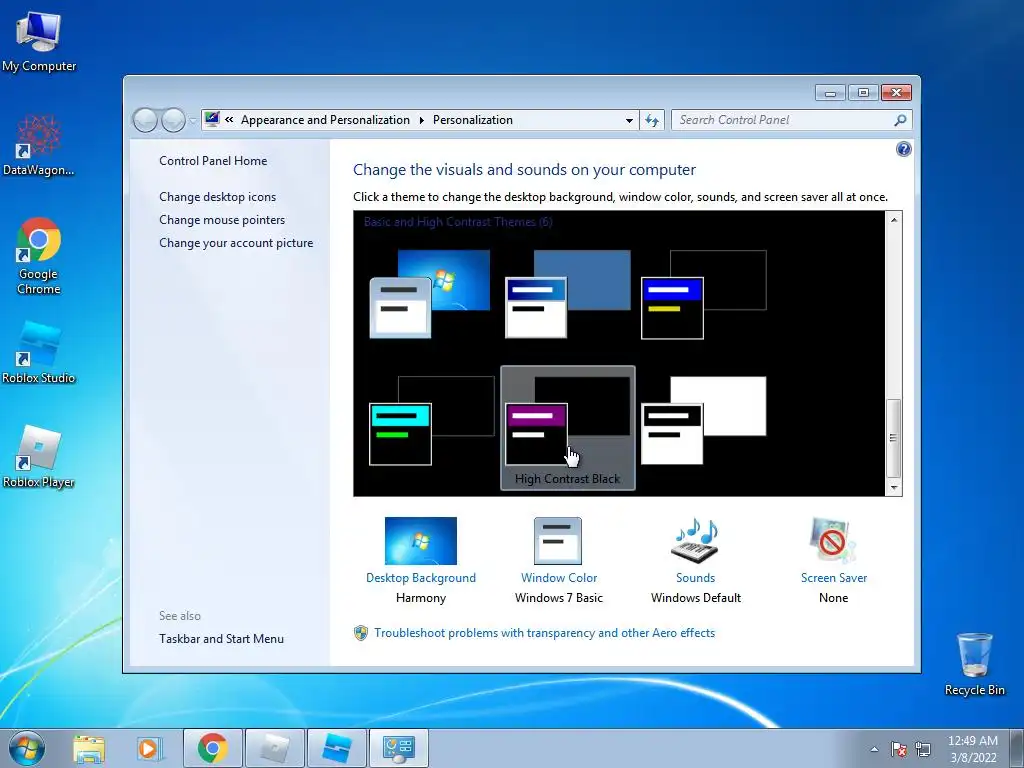This screenshot has height=768, width=1024.
Task: Open Windows Explorer from the taskbar
Action: [89, 749]
